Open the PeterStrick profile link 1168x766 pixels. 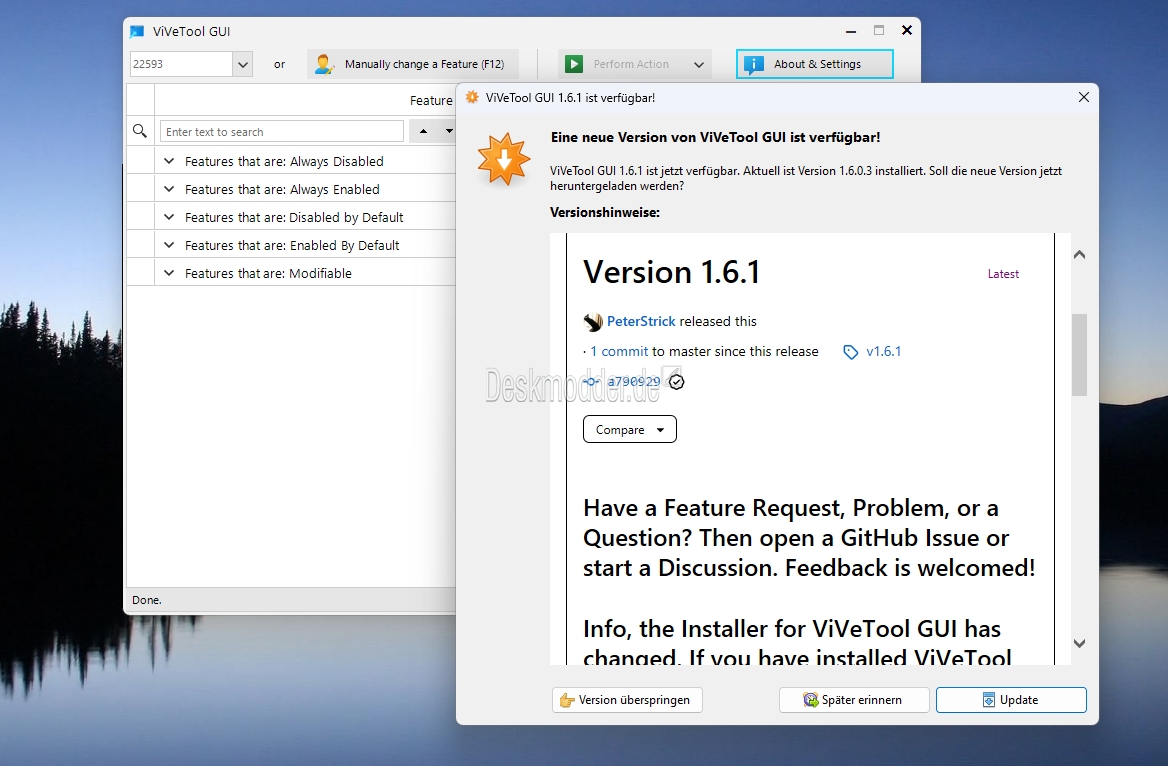pyautogui.click(x=641, y=321)
